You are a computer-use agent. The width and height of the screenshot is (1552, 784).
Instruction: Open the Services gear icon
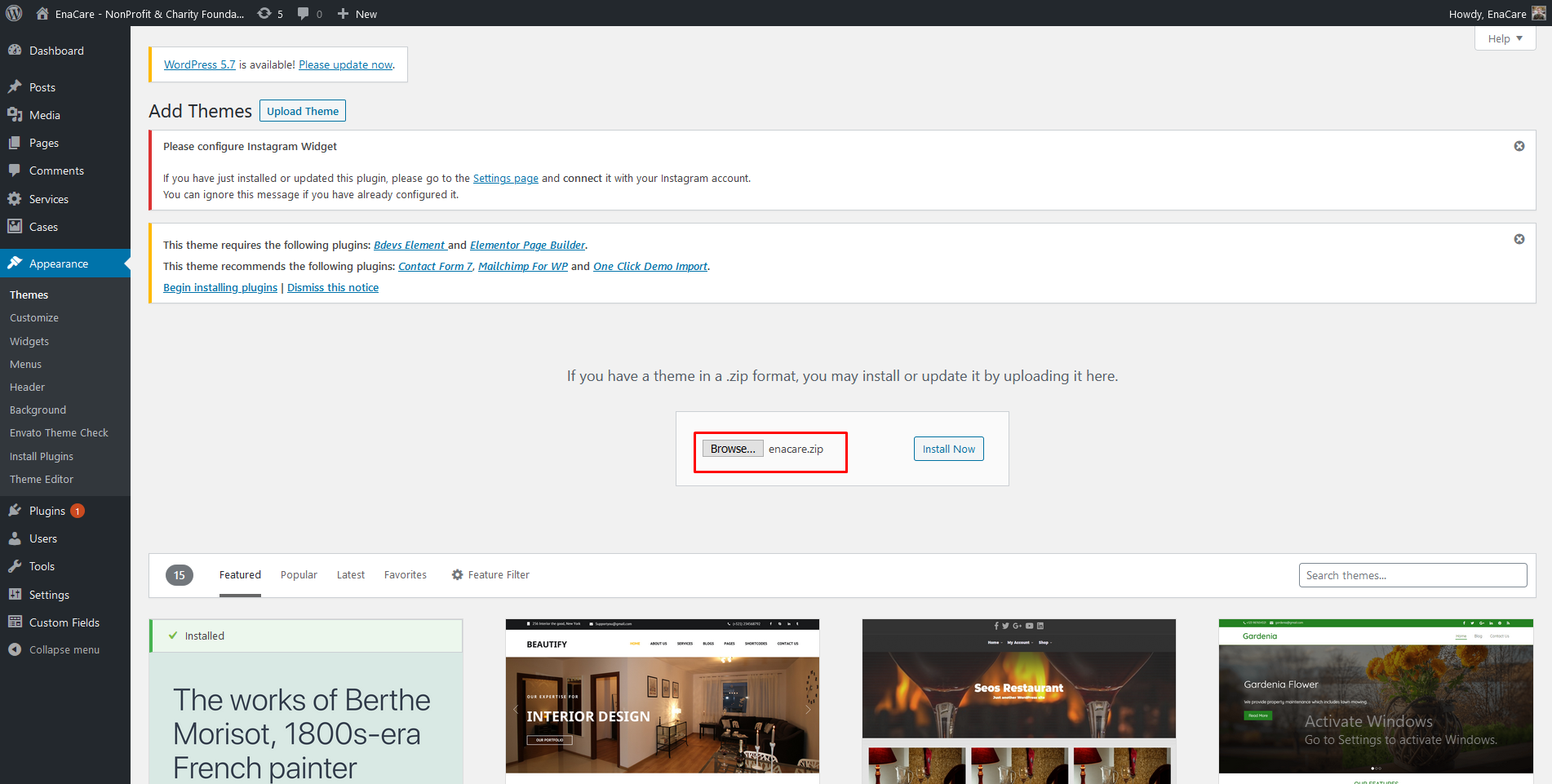15,198
